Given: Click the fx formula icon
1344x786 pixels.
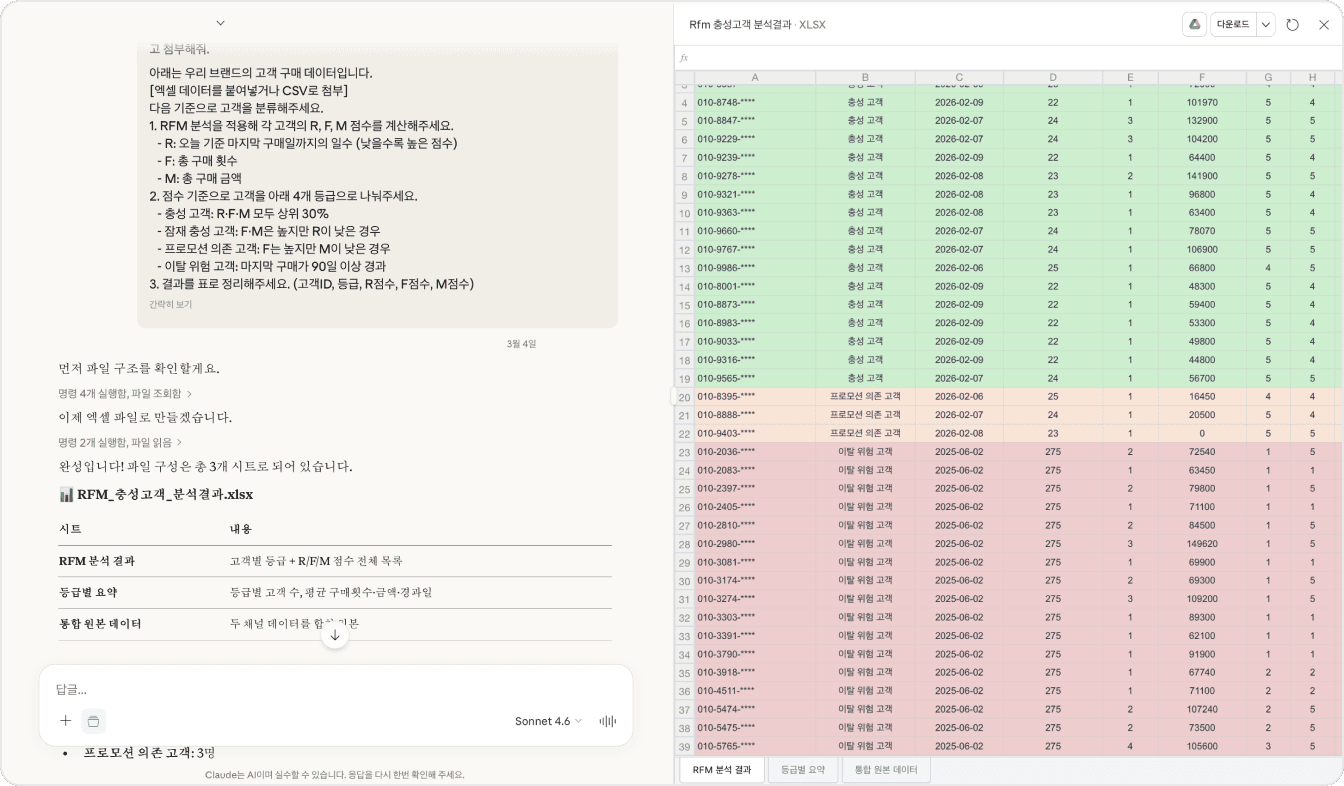Looking at the screenshot, I should [x=685, y=58].
